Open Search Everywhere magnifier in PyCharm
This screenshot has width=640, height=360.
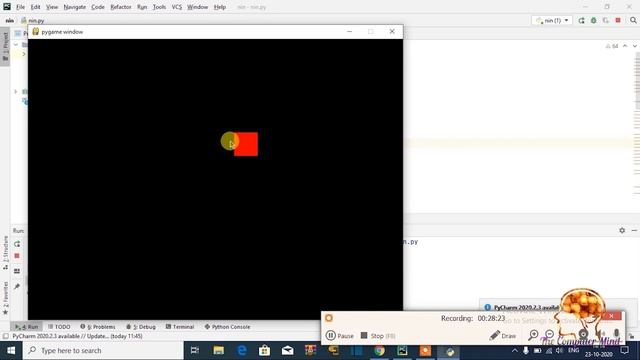click(x=633, y=20)
